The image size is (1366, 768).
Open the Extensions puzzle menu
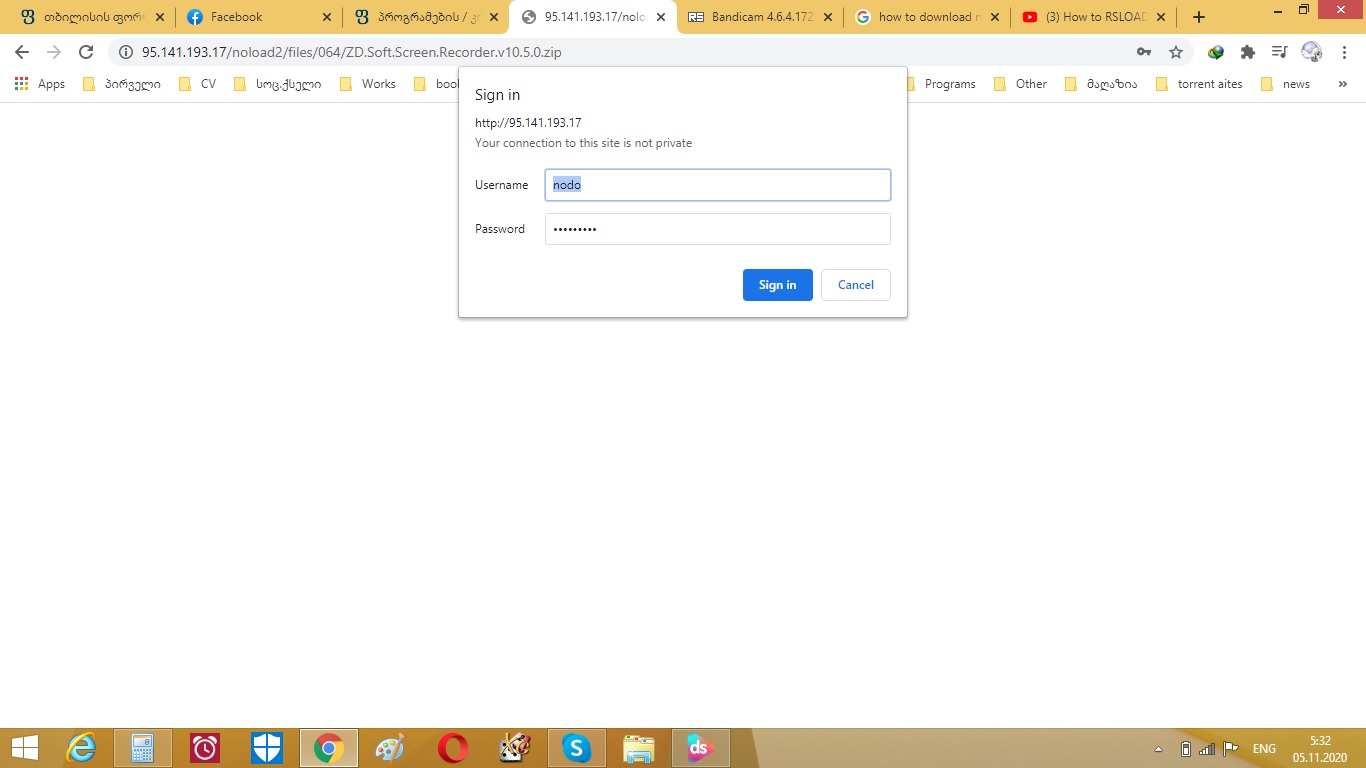[x=1248, y=52]
